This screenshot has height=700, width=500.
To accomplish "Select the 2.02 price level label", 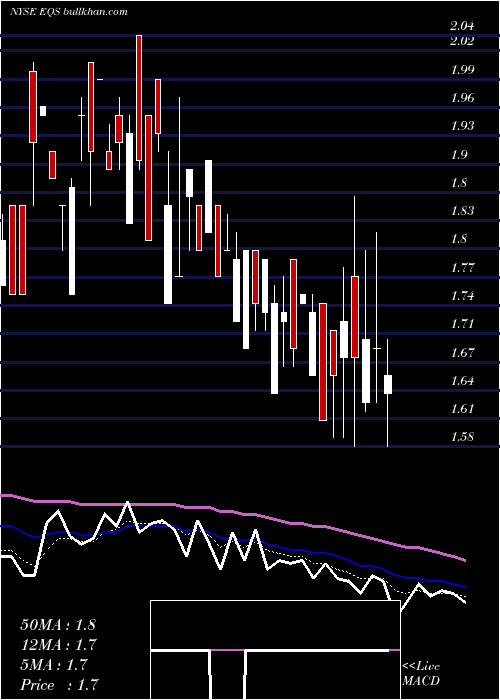I will (462, 41).
